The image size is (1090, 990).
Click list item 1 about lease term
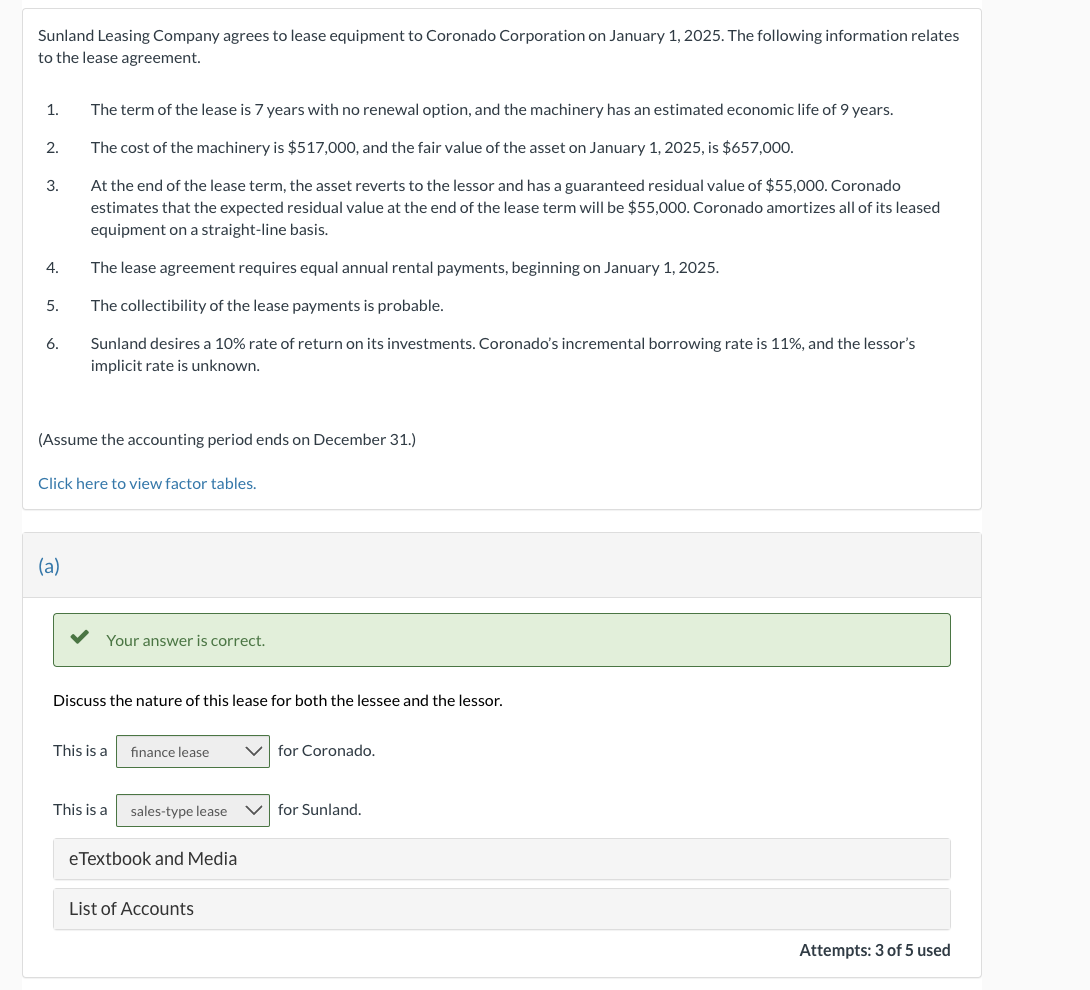(491, 110)
